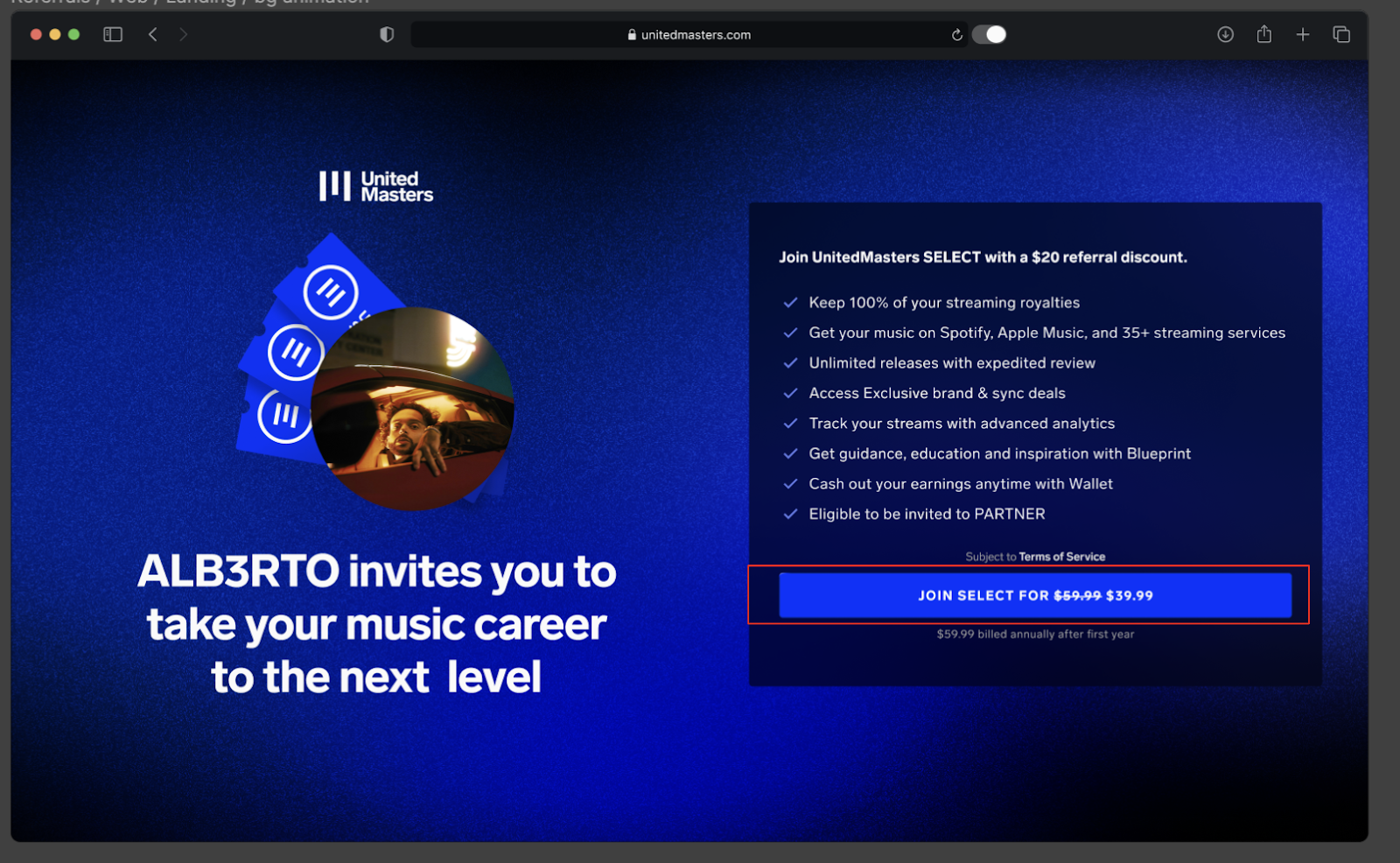
Task: Toggle the Safari sidebar icon
Action: 113,35
